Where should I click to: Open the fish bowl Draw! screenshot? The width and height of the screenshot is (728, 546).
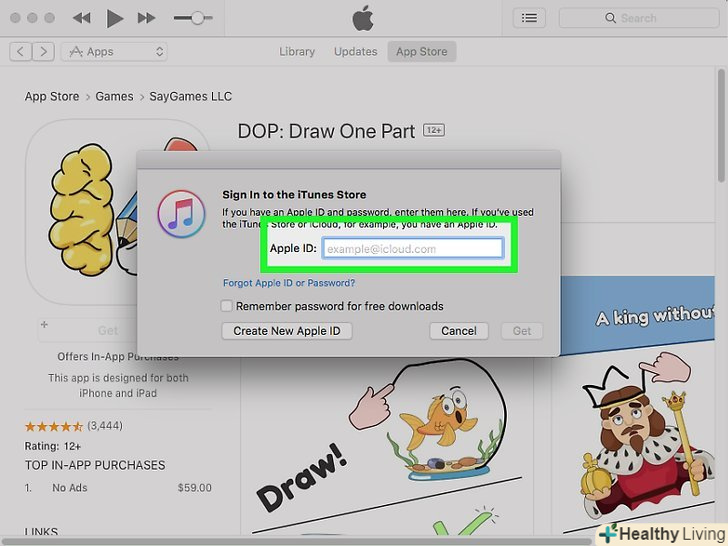pyautogui.click(x=386, y=446)
